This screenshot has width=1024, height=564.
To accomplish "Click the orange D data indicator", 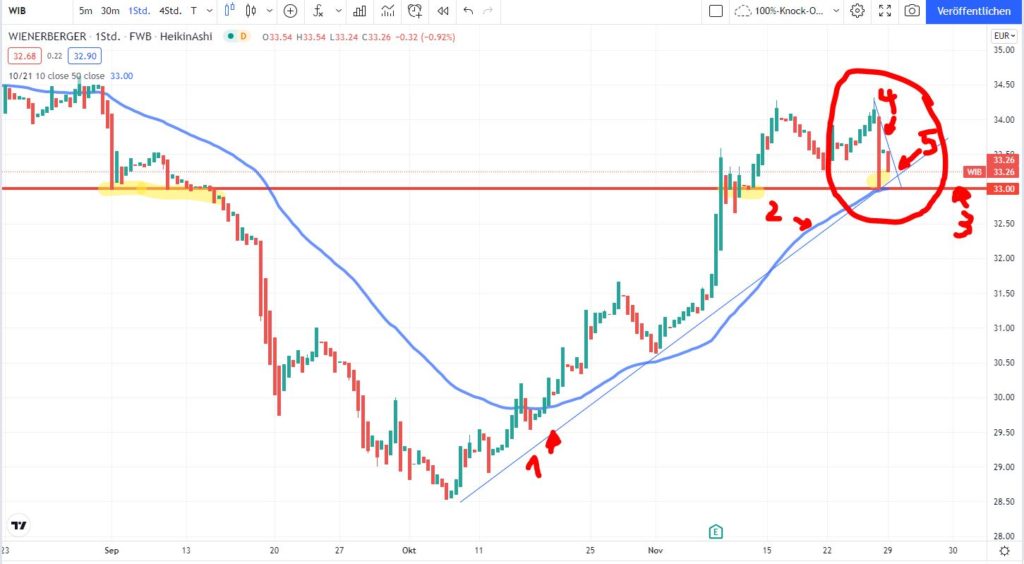I will [x=244, y=37].
